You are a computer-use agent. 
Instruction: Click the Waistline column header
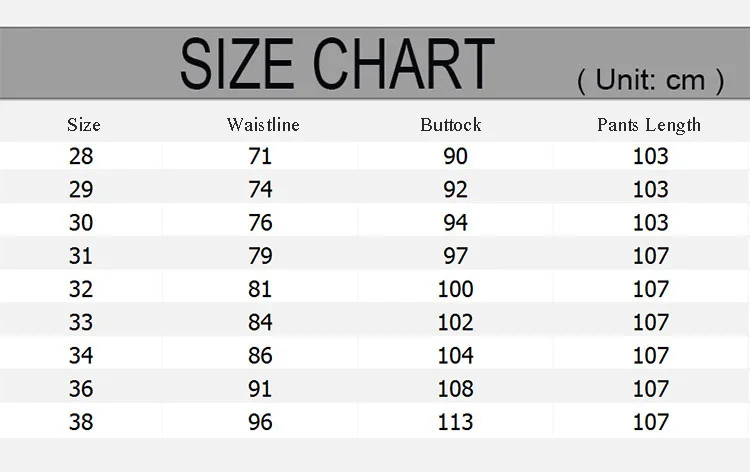click(x=263, y=125)
